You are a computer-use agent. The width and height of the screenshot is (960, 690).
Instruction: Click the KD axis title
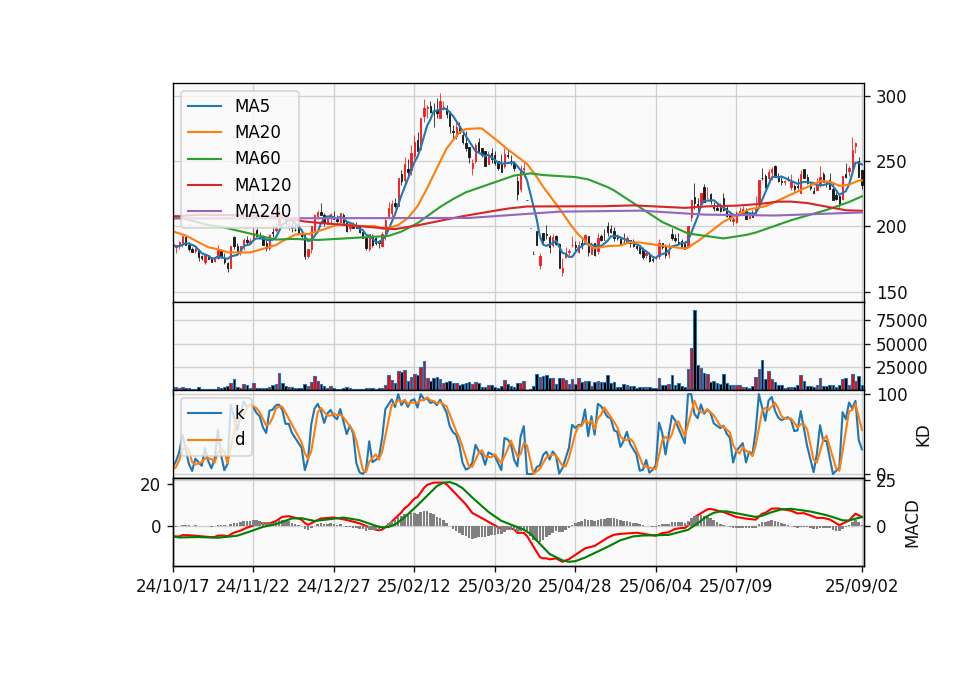(923, 437)
